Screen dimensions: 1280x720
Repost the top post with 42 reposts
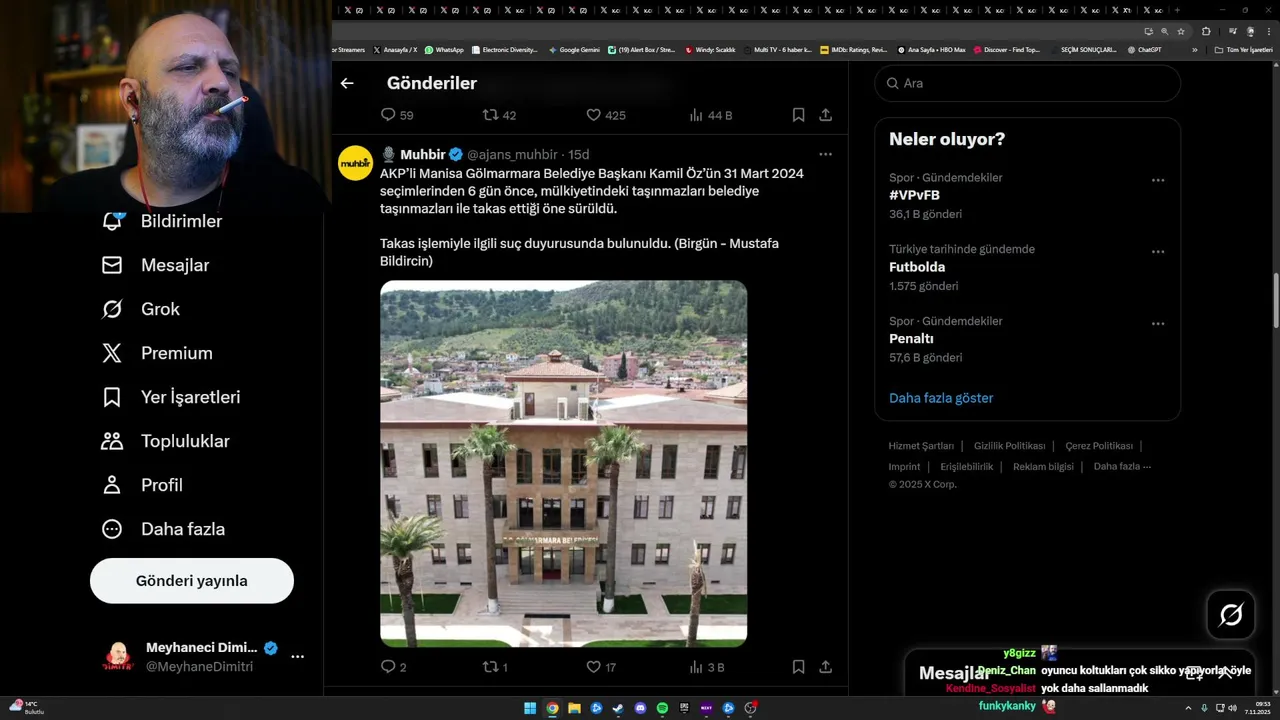pyautogui.click(x=499, y=115)
